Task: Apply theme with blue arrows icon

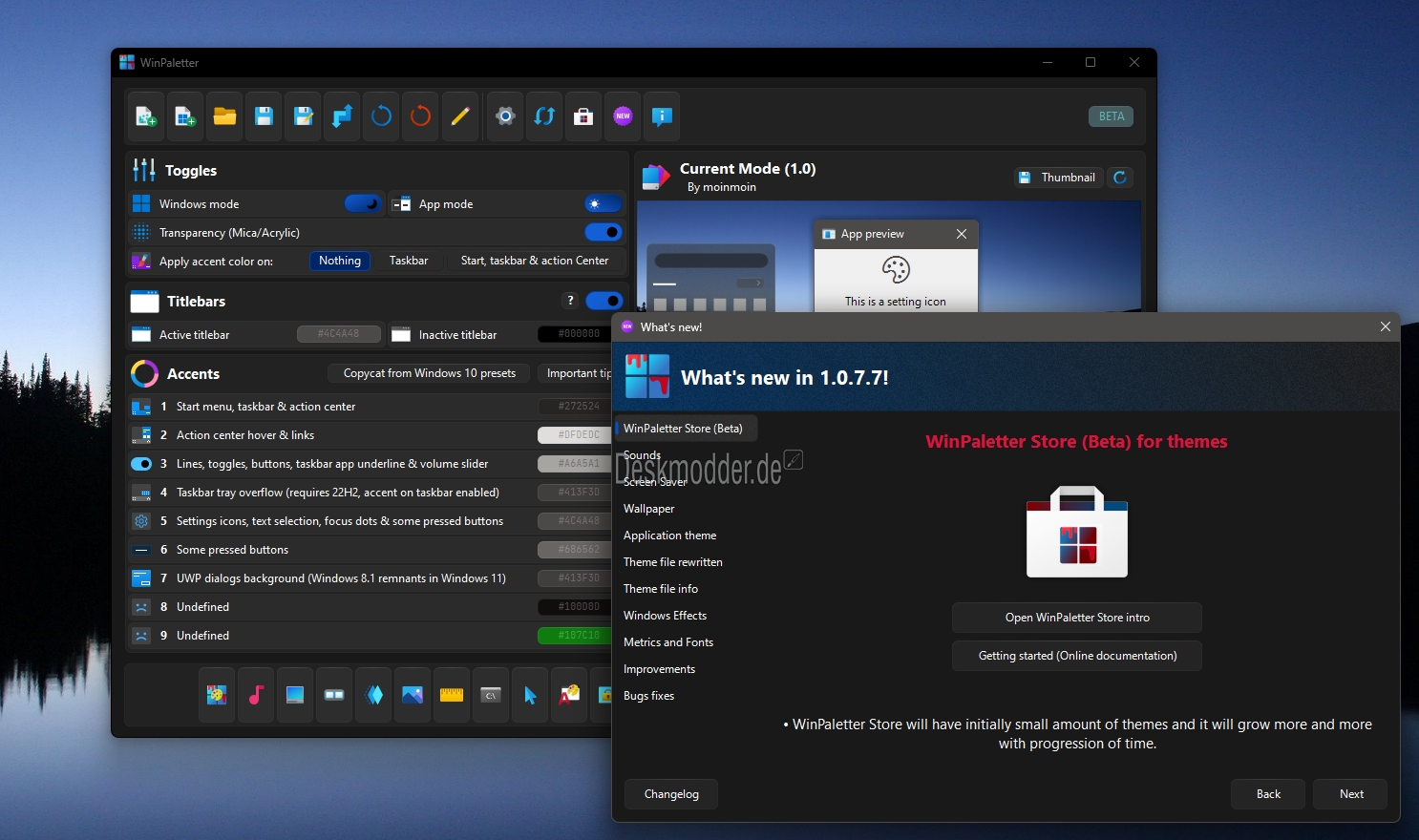Action: (342, 116)
